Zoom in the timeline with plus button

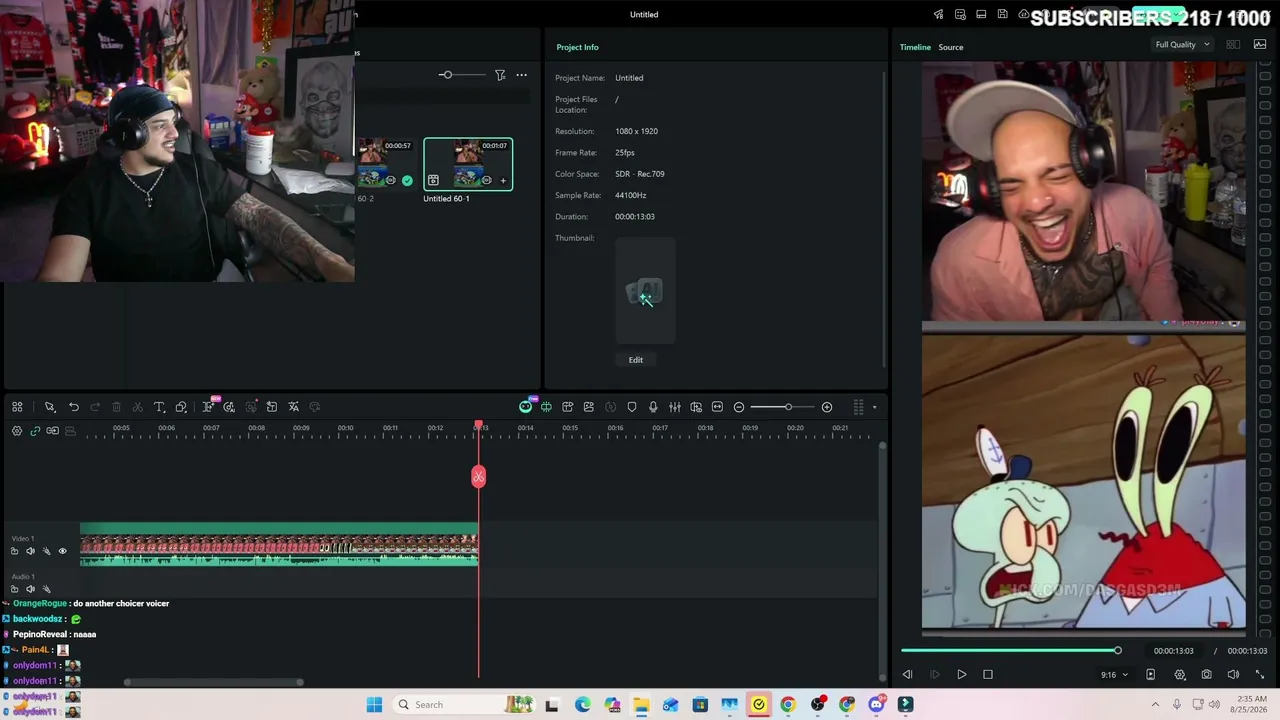pos(827,407)
